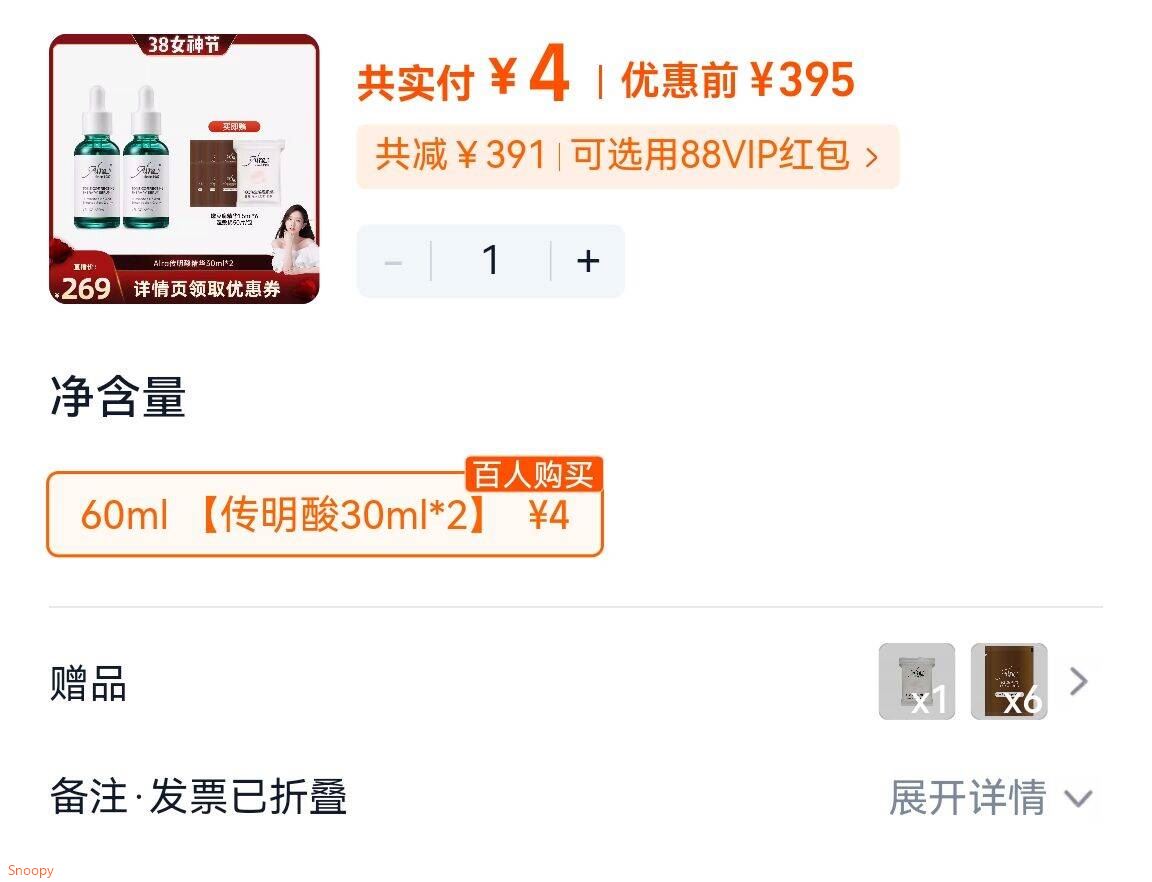Click the quantity field showing 1
Viewport: 1152px width, 882px height.
[x=491, y=261]
